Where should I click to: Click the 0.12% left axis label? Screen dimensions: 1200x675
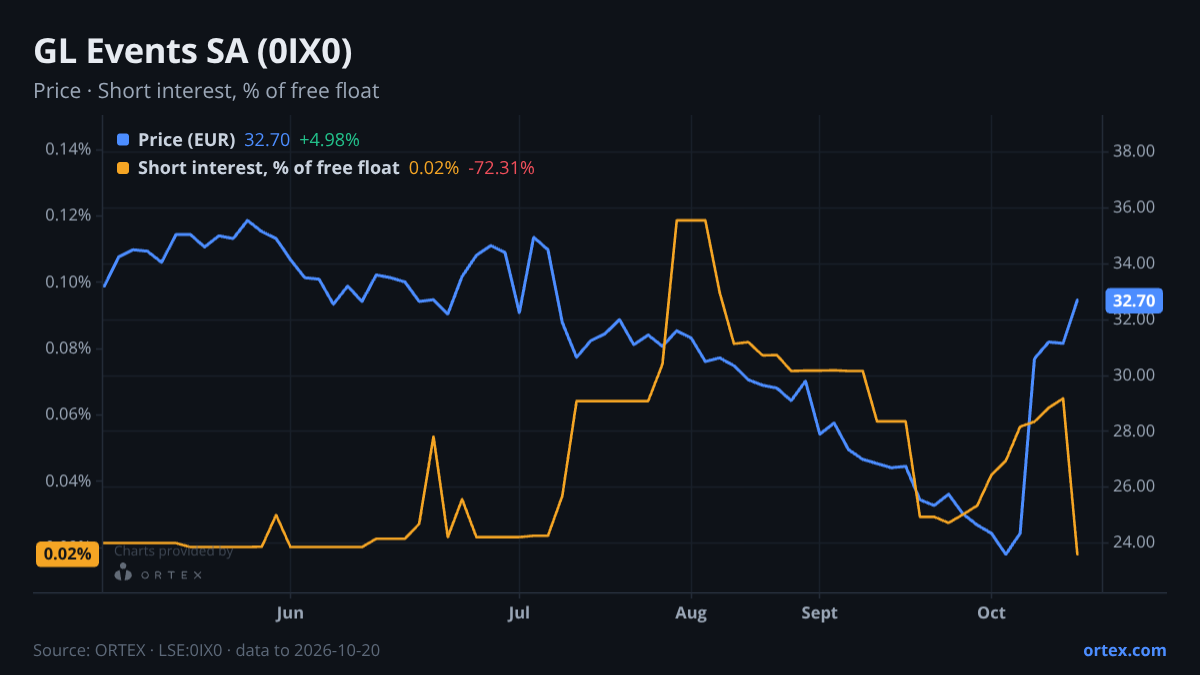pos(68,215)
